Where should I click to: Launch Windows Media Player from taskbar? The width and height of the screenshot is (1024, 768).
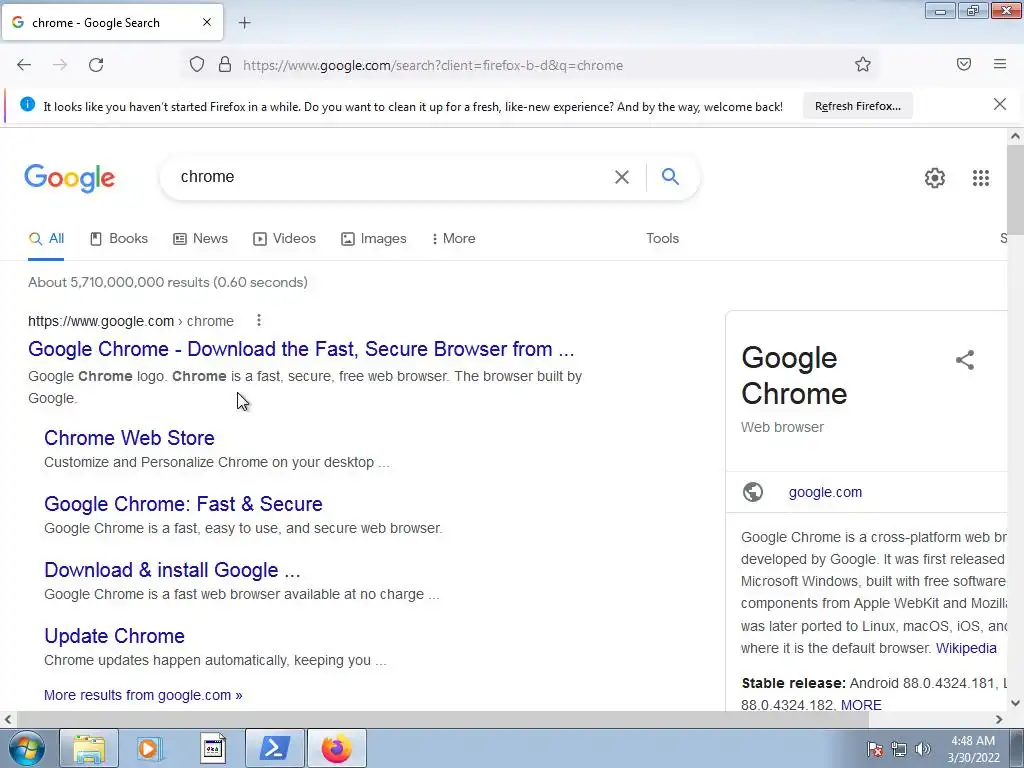coord(149,748)
